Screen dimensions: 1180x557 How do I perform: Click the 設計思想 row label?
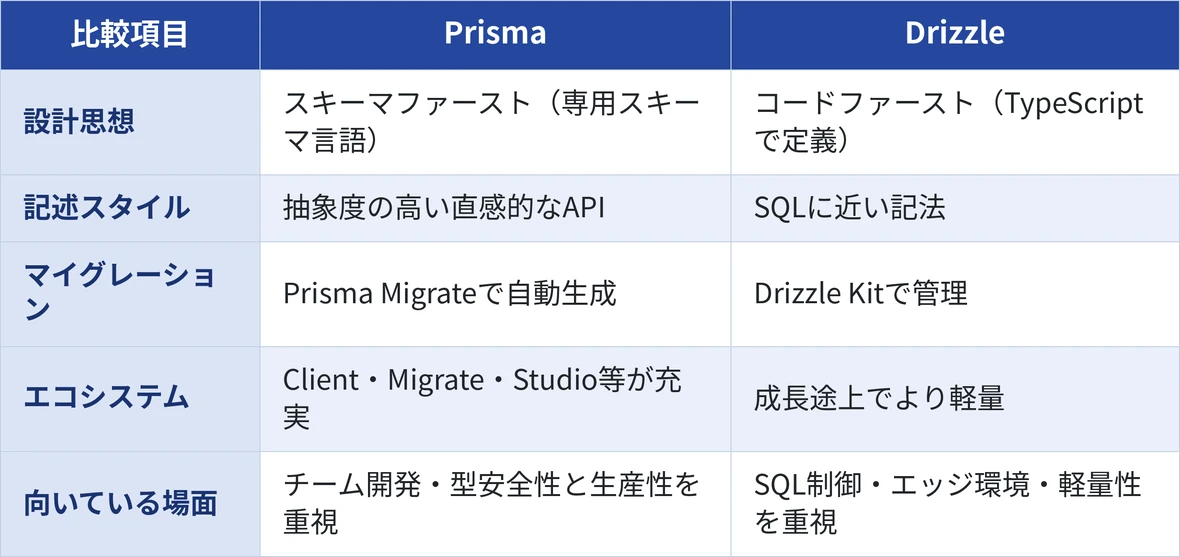[x=130, y=122]
